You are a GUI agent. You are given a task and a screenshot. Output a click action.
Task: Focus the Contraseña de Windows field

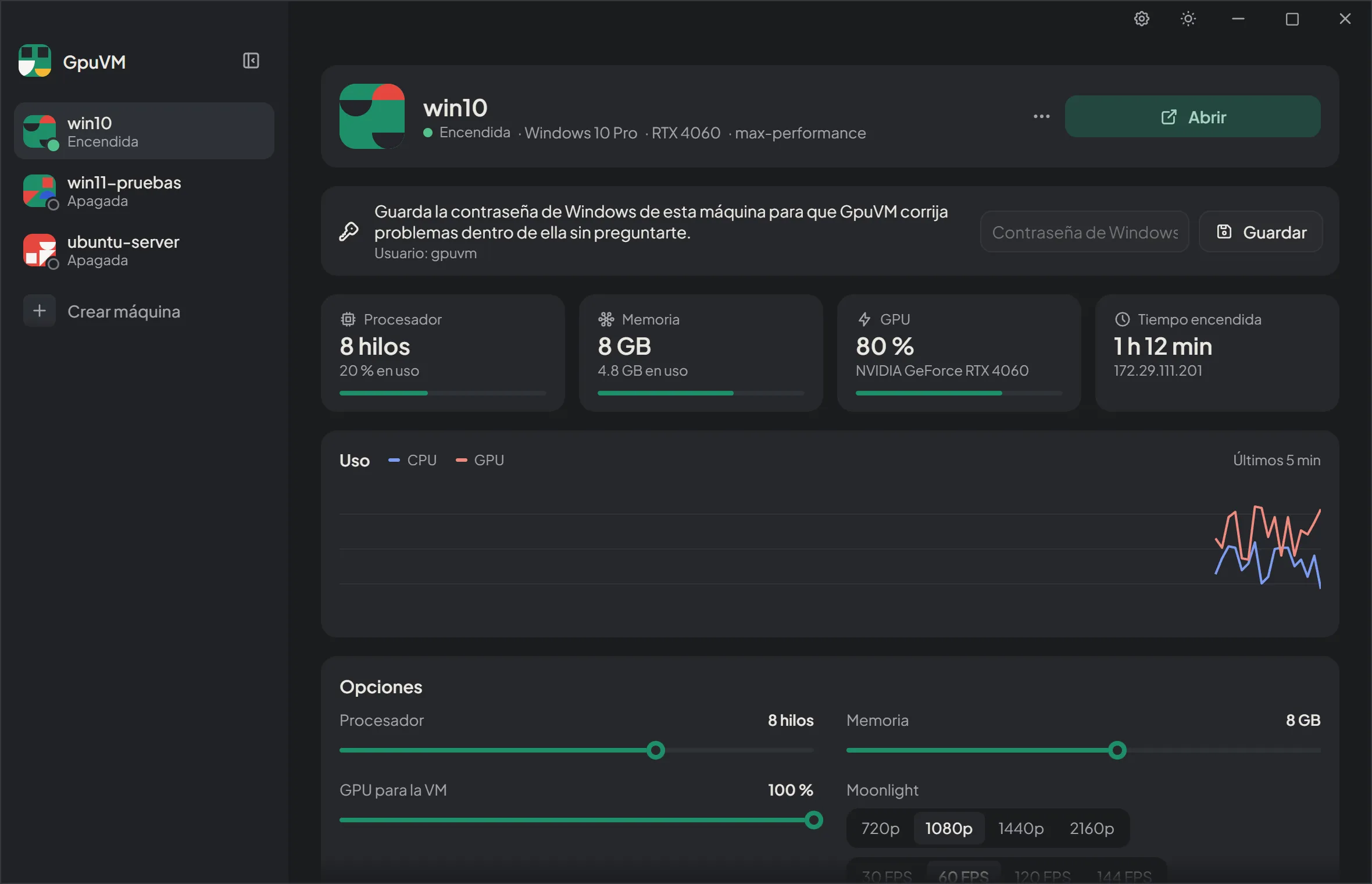[1084, 231]
